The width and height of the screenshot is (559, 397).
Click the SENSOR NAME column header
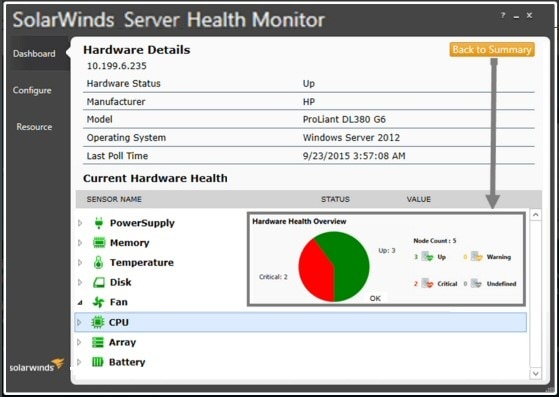pos(114,199)
